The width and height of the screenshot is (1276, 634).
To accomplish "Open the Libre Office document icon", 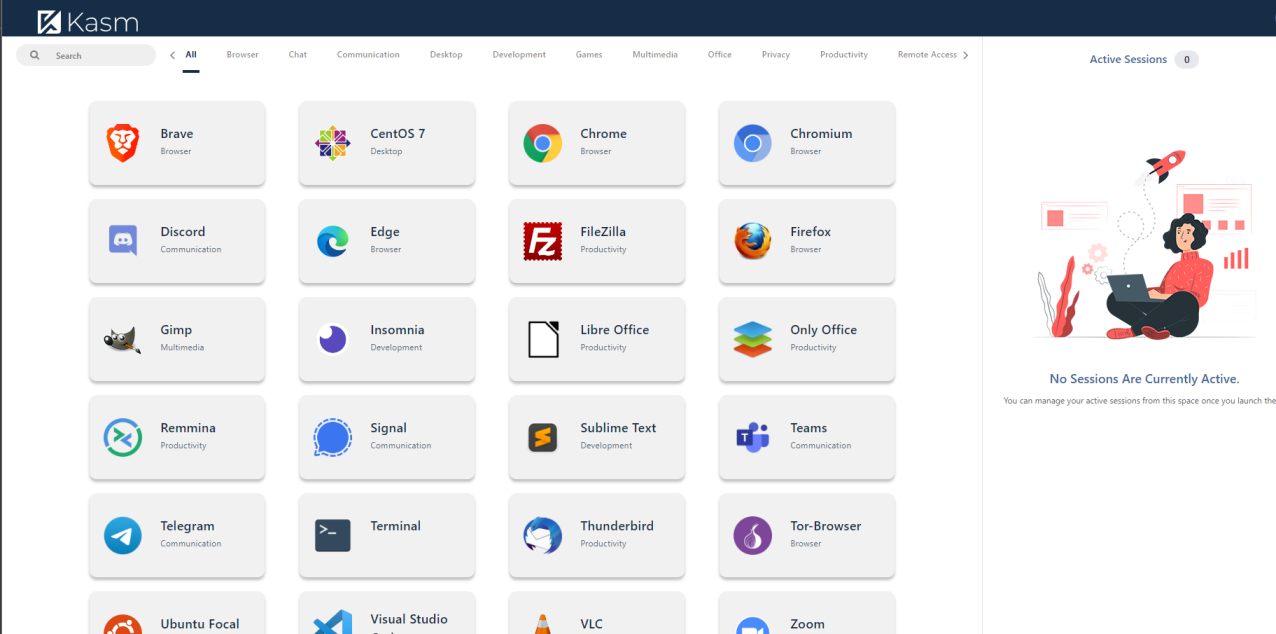I will coord(543,339).
